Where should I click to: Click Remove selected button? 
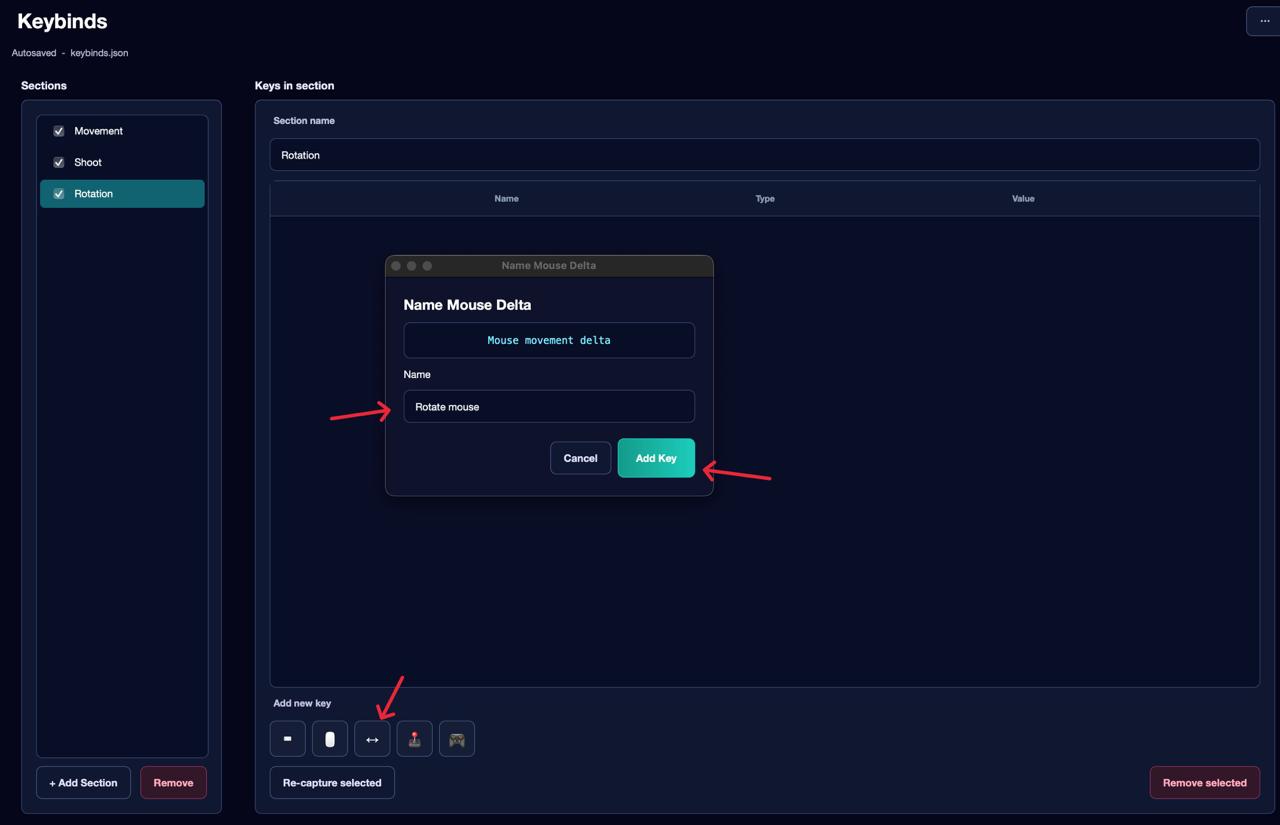coord(1204,783)
